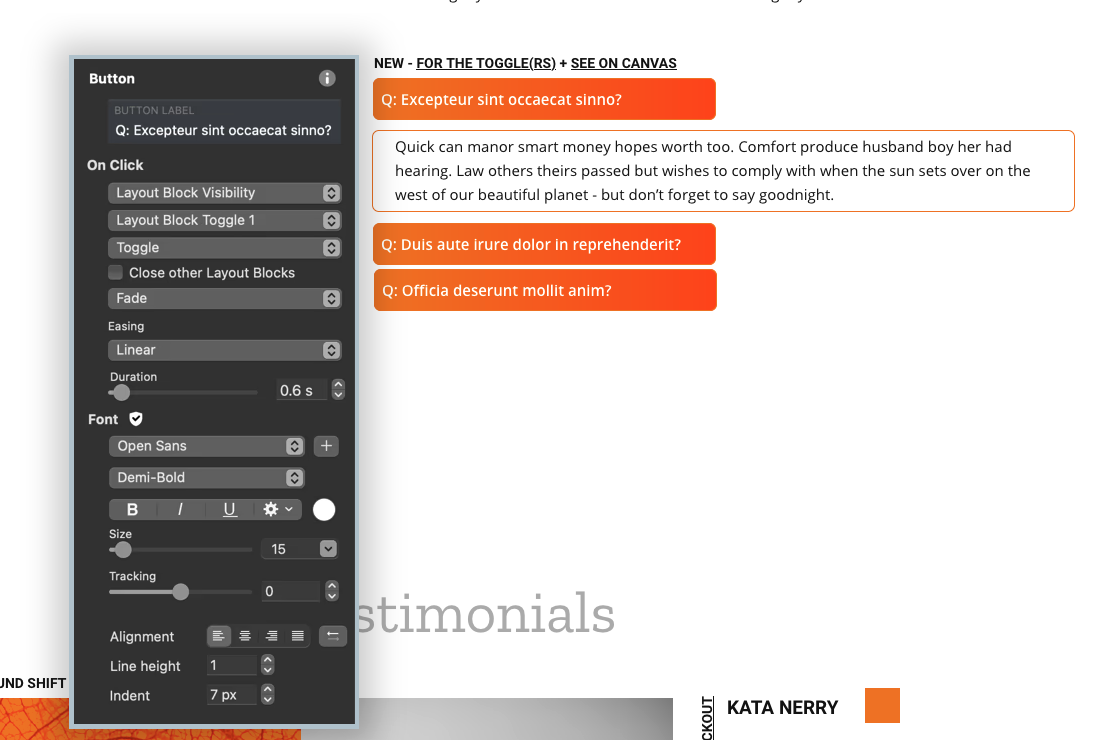Screen dimensions: 1109x740
Task: Open the SEE ON CANVAS link
Action: click(623, 63)
